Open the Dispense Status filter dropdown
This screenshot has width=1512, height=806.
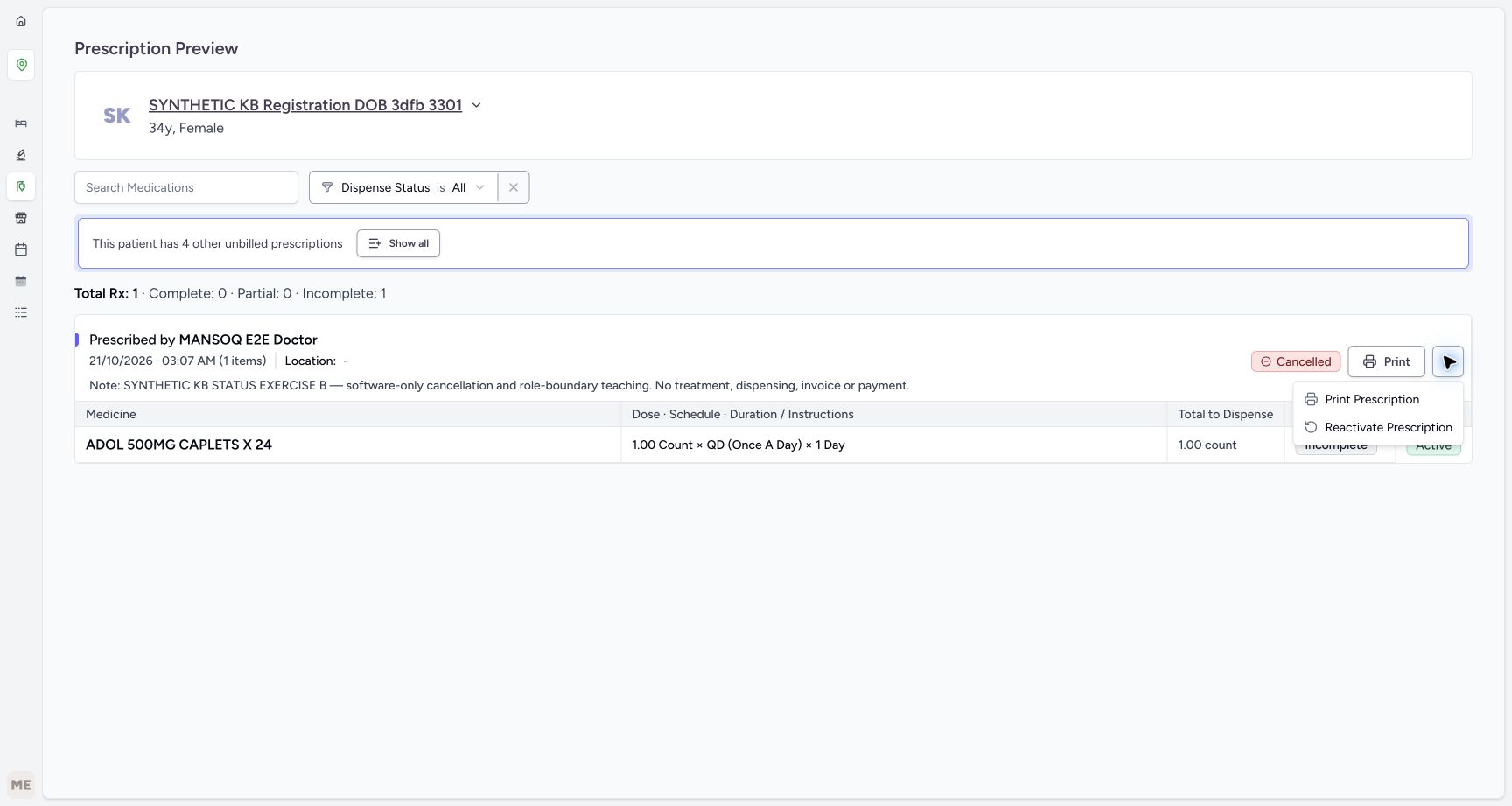coord(403,187)
